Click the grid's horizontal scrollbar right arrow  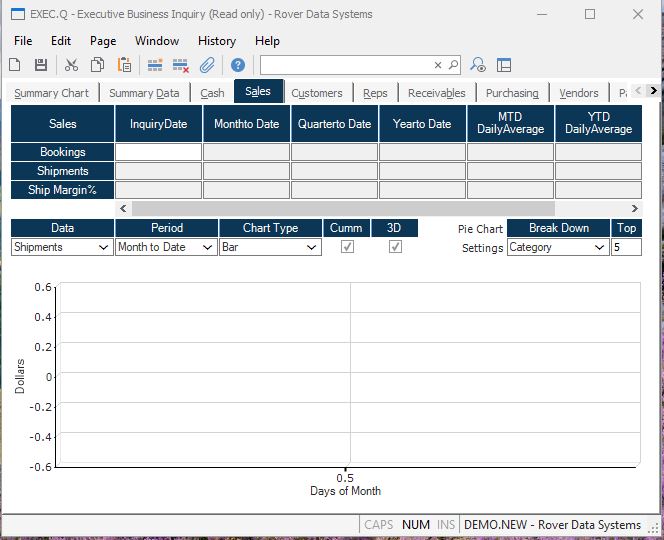[634, 208]
